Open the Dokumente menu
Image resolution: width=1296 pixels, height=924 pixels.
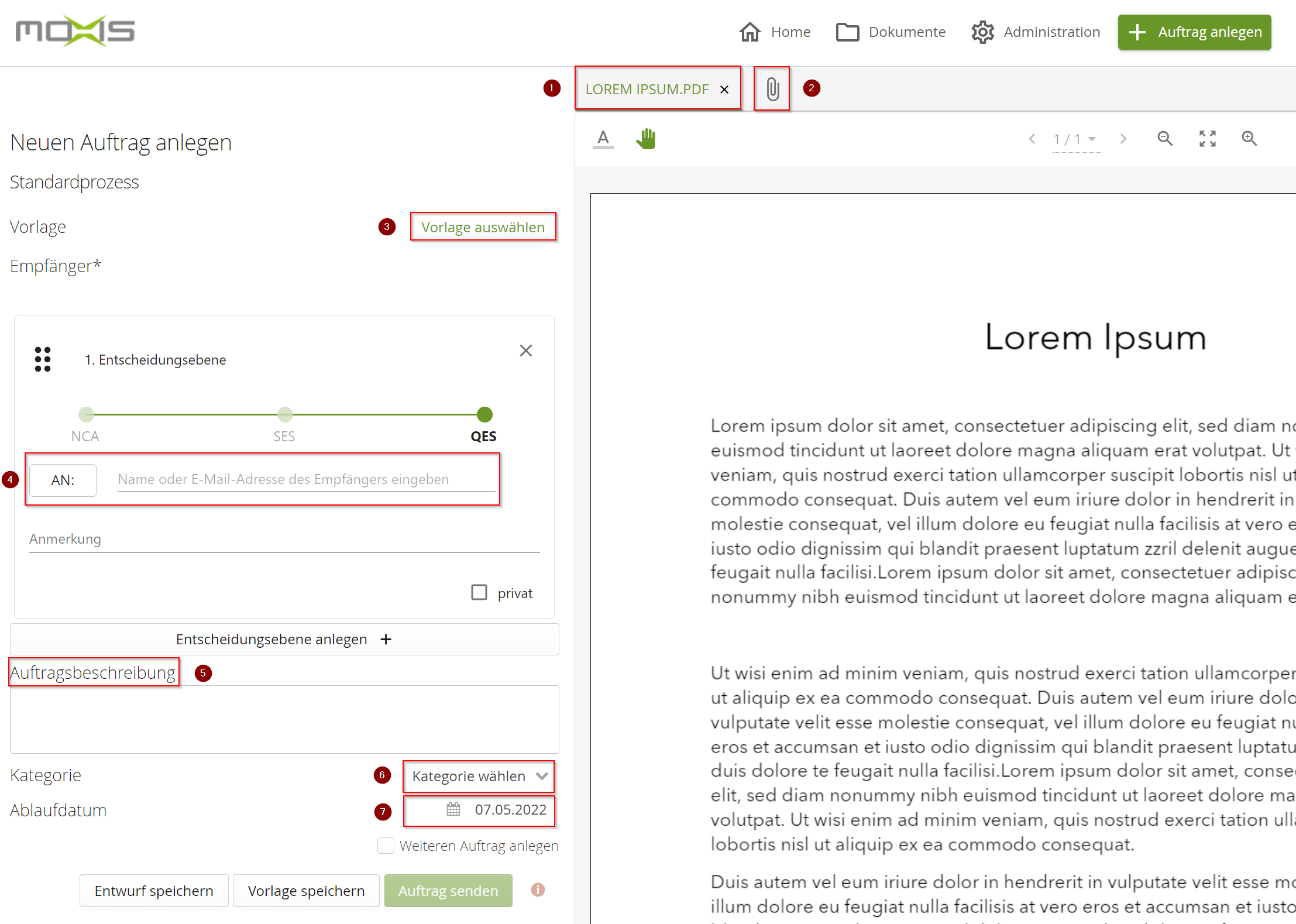tap(891, 32)
